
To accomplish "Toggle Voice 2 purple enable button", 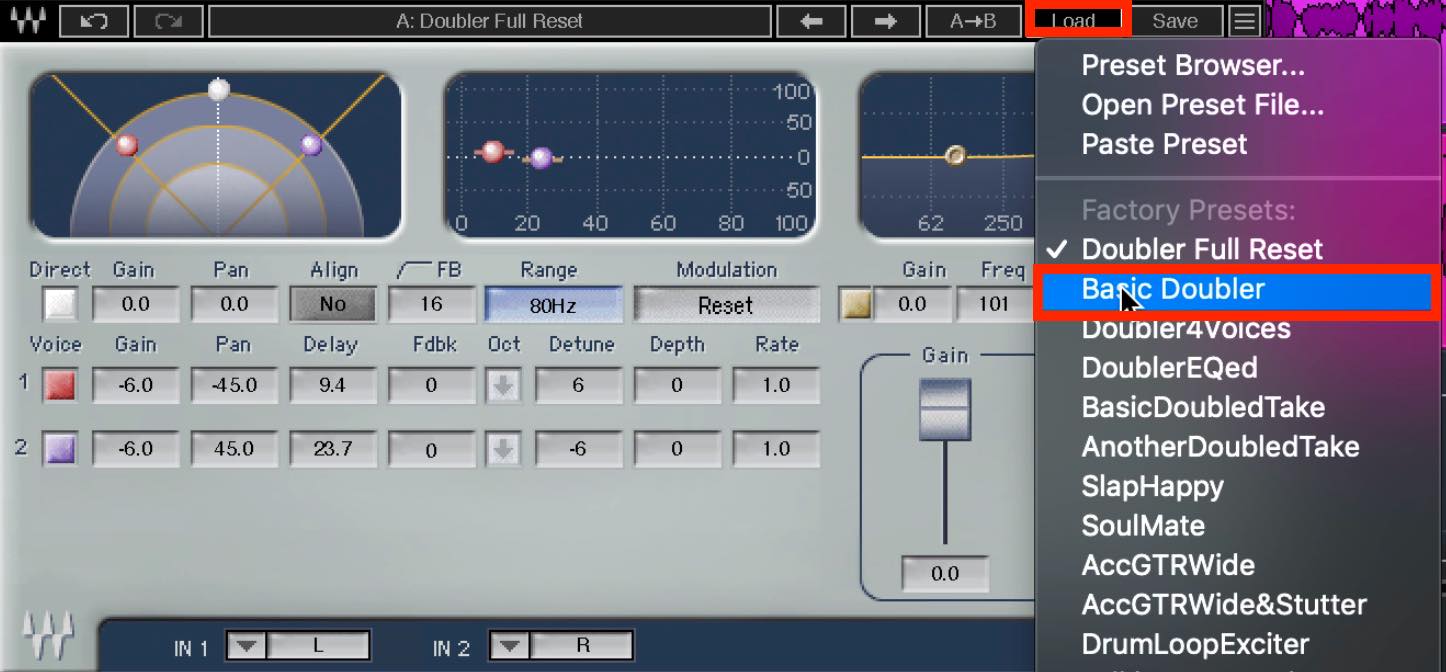I will click(x=60, y=450).
